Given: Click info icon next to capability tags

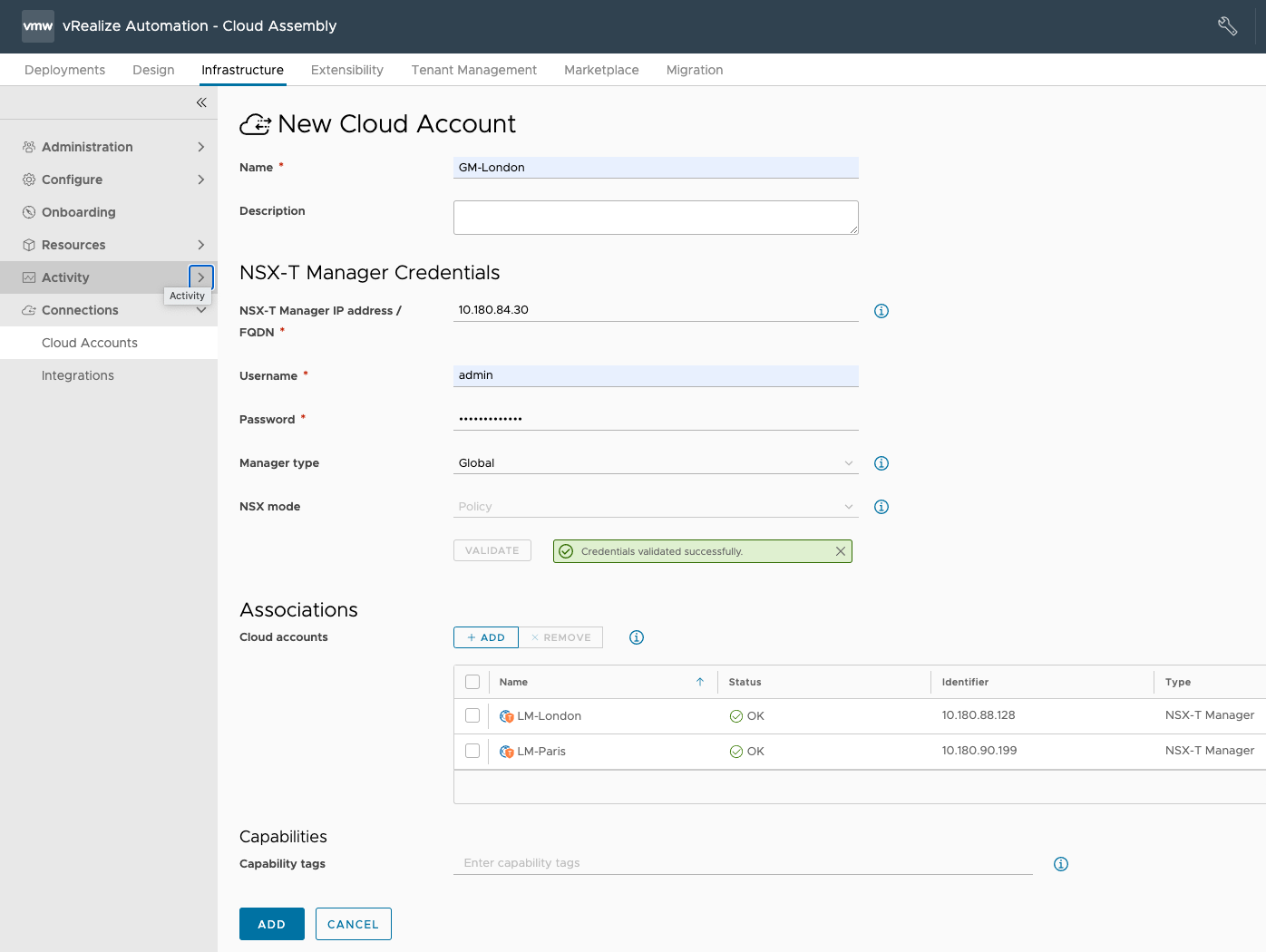Looking at the screenshot, I should click(1060, 864).
